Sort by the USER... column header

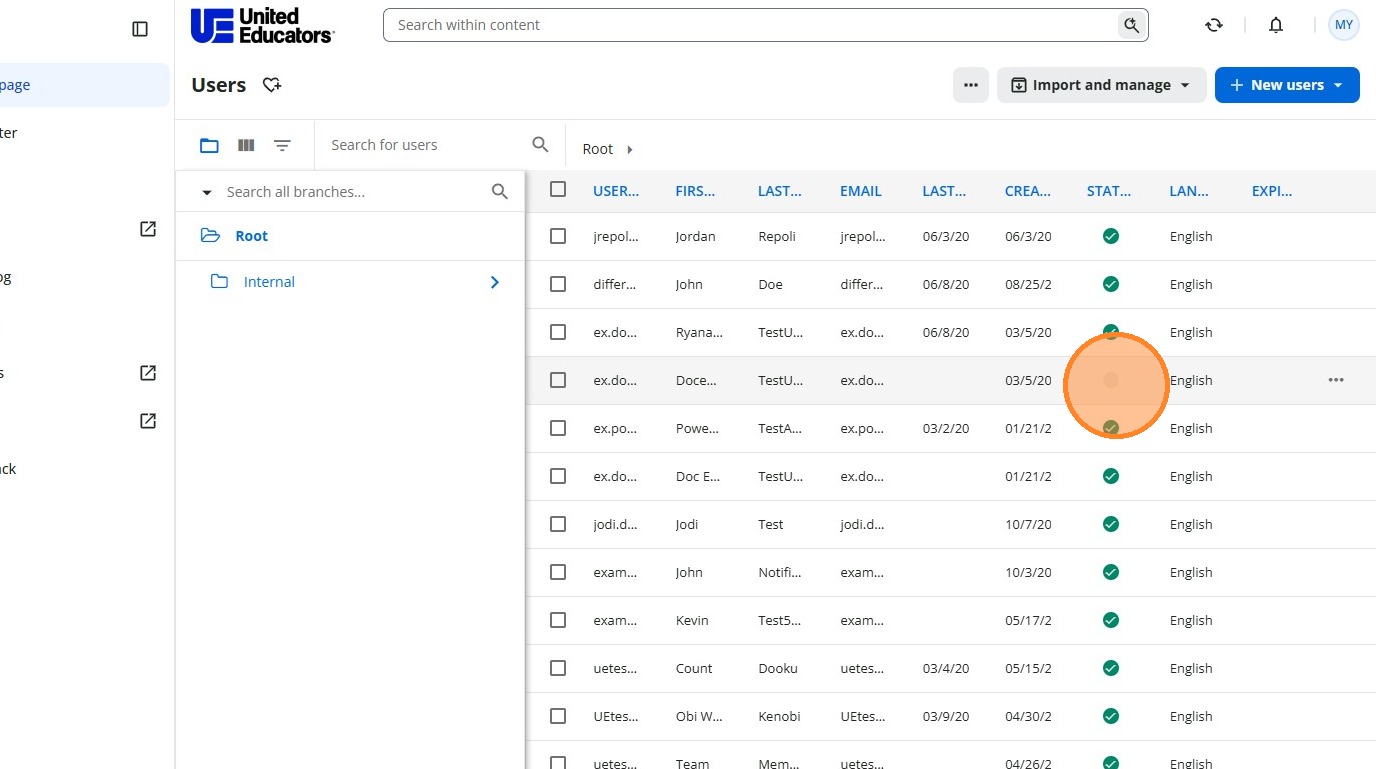[x=616, y=191]
